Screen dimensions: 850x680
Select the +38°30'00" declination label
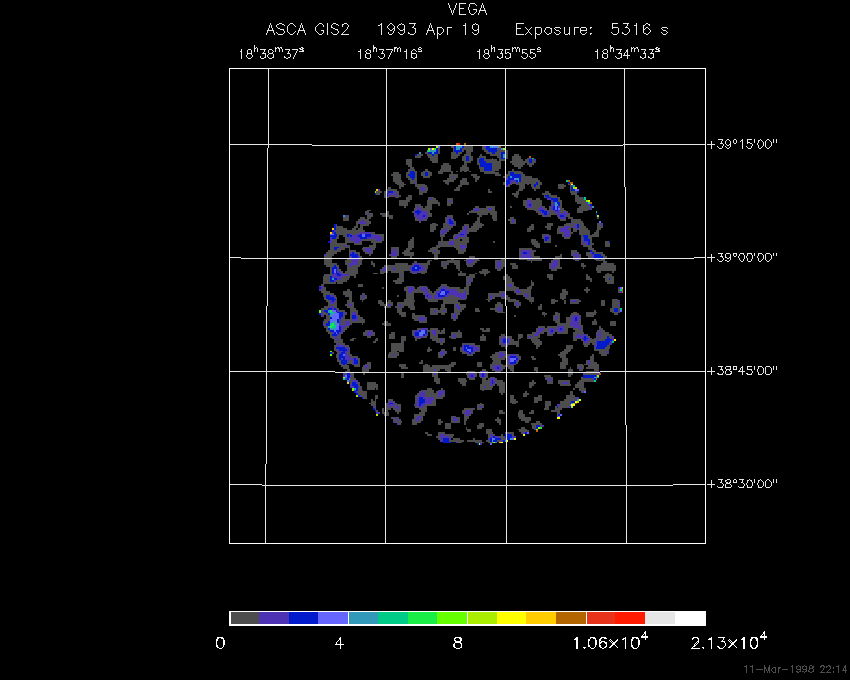point(743,483)
